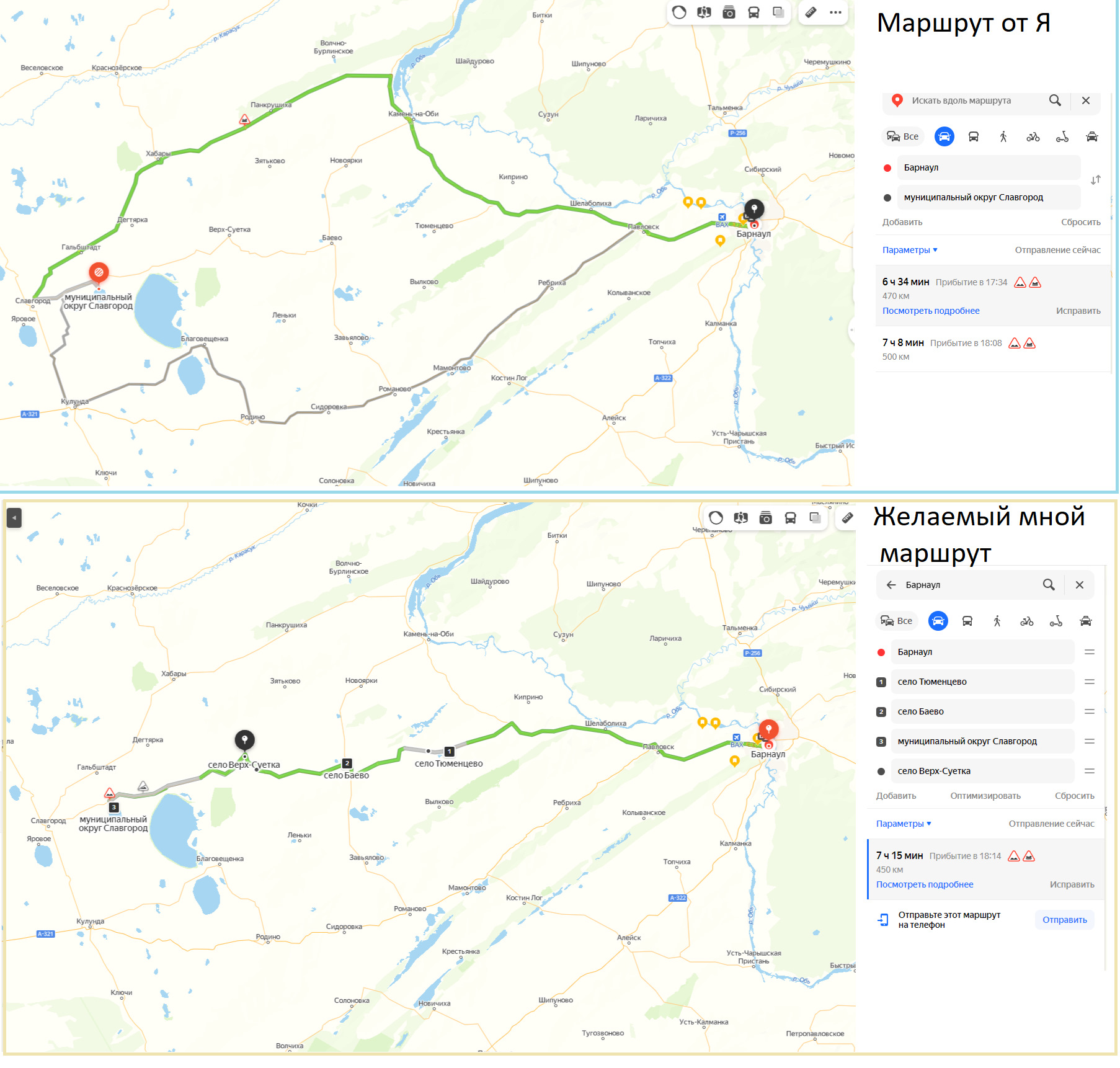Show public transport icon in top map toolbar
The width and height of the screenshot is (1120, 1068).
point(753,12)
